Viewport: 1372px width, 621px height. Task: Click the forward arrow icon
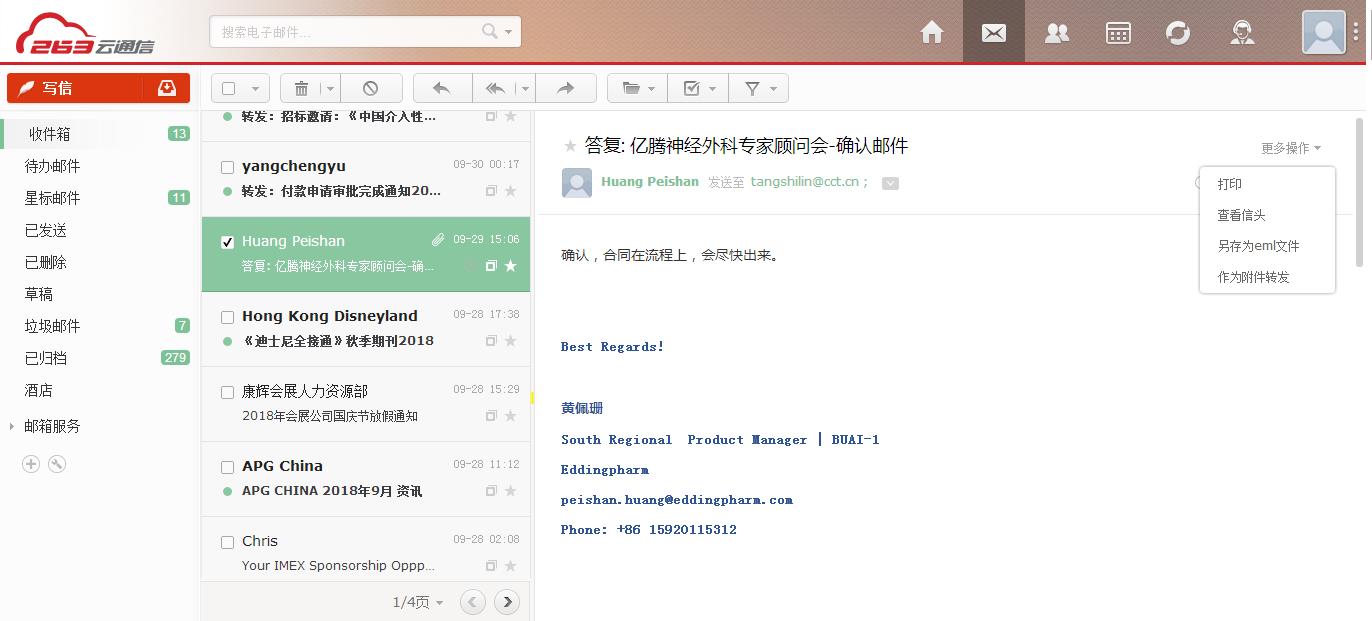coord(565,88)
